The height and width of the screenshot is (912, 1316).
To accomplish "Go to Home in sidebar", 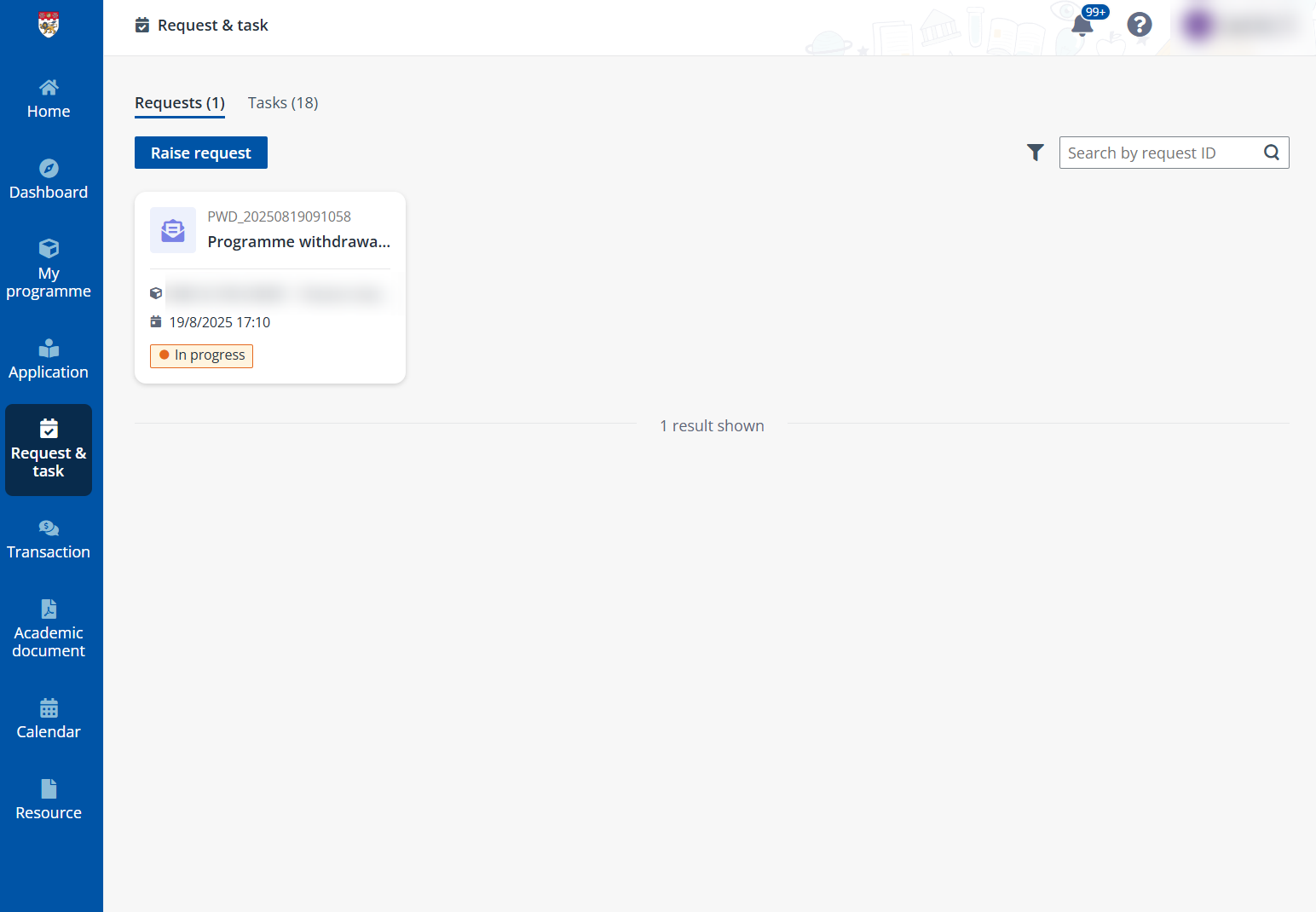I will tap(49, 99).
